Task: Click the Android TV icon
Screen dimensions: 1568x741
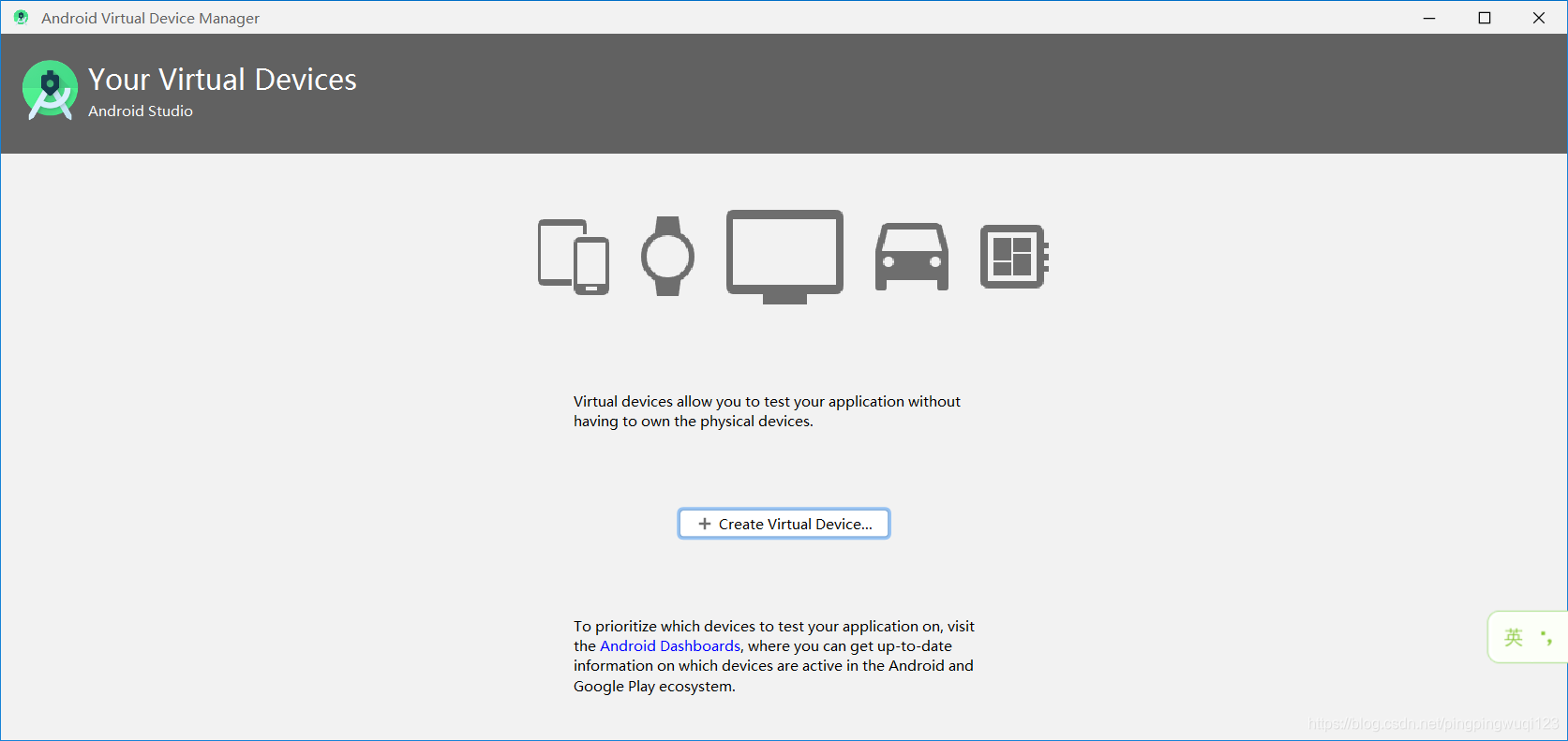Action: (x=784, y=257)
